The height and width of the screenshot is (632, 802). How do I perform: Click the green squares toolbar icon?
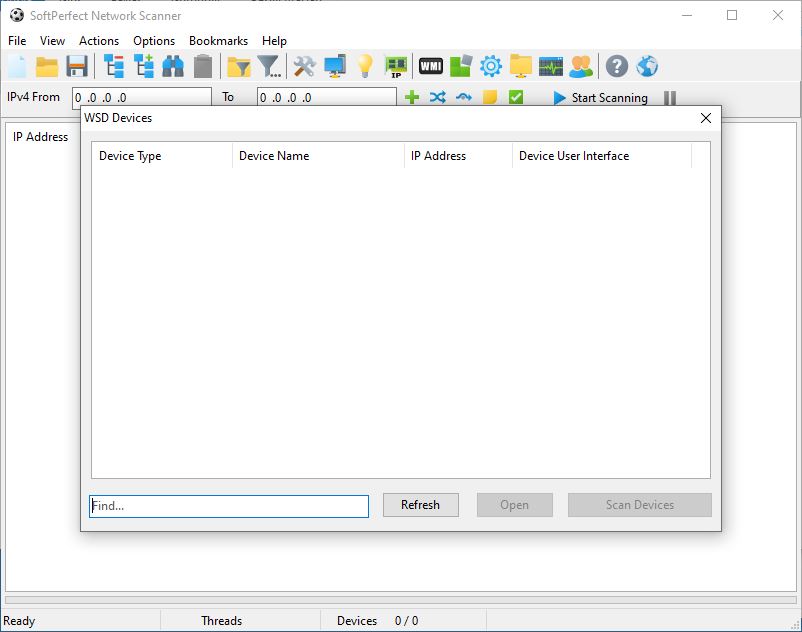[x=461, y=66]
